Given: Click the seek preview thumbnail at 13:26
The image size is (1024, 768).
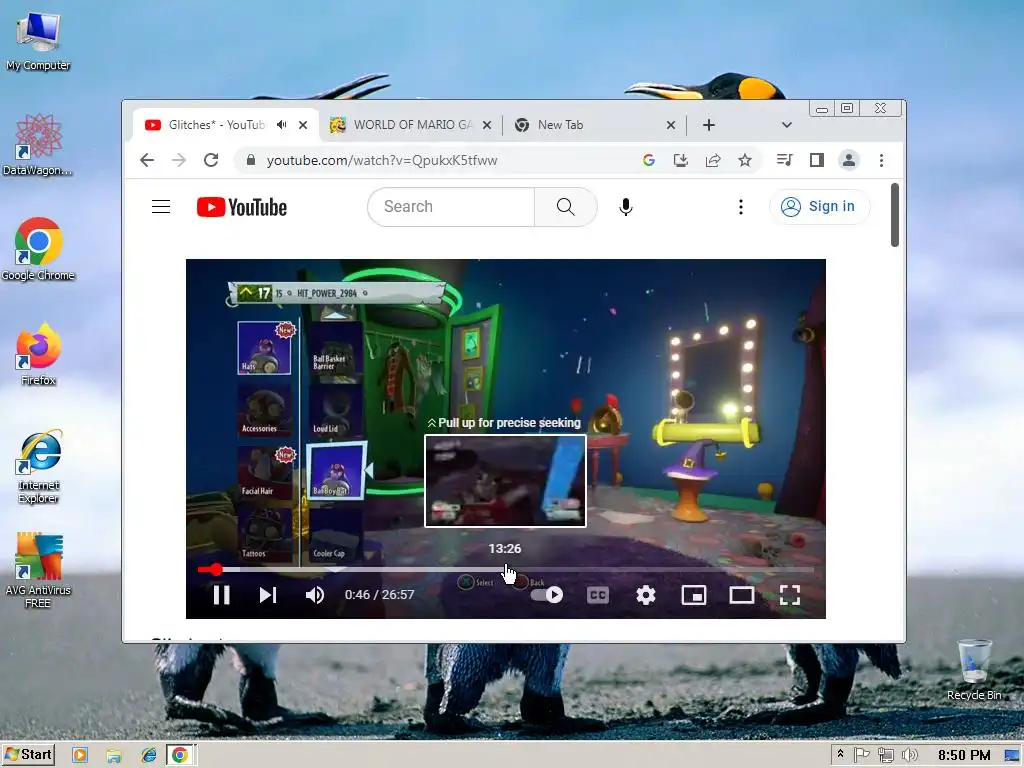Looking at the screenshot, I should coord(505,481).
